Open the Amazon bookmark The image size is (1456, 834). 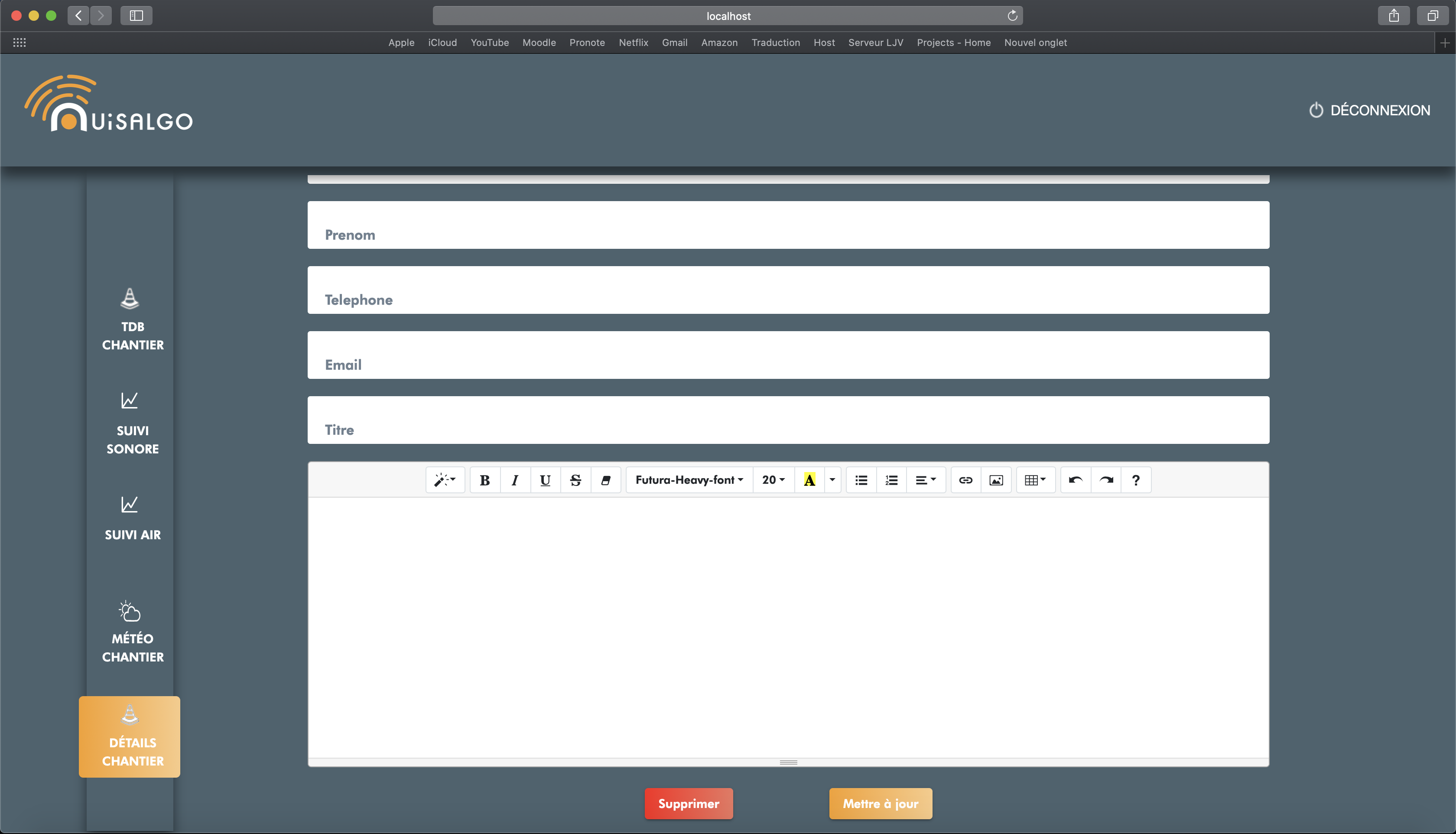tap(719, 42)
